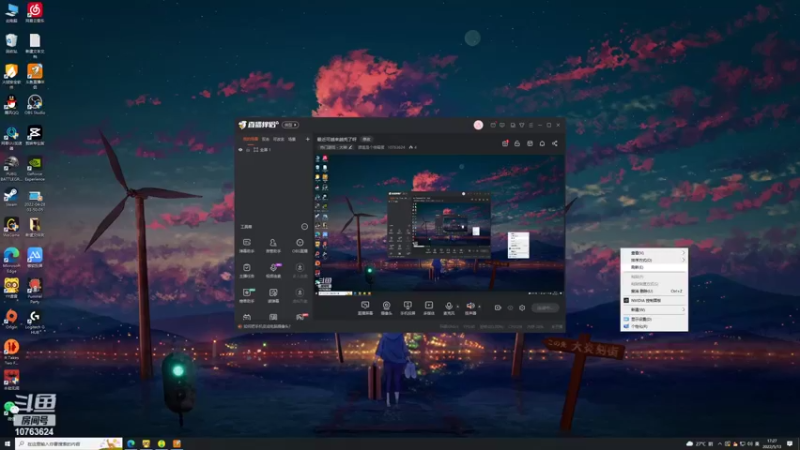The image size is (800, 450).
Task: Open the Windows Start menu
Action: click(x=7, y=444)
